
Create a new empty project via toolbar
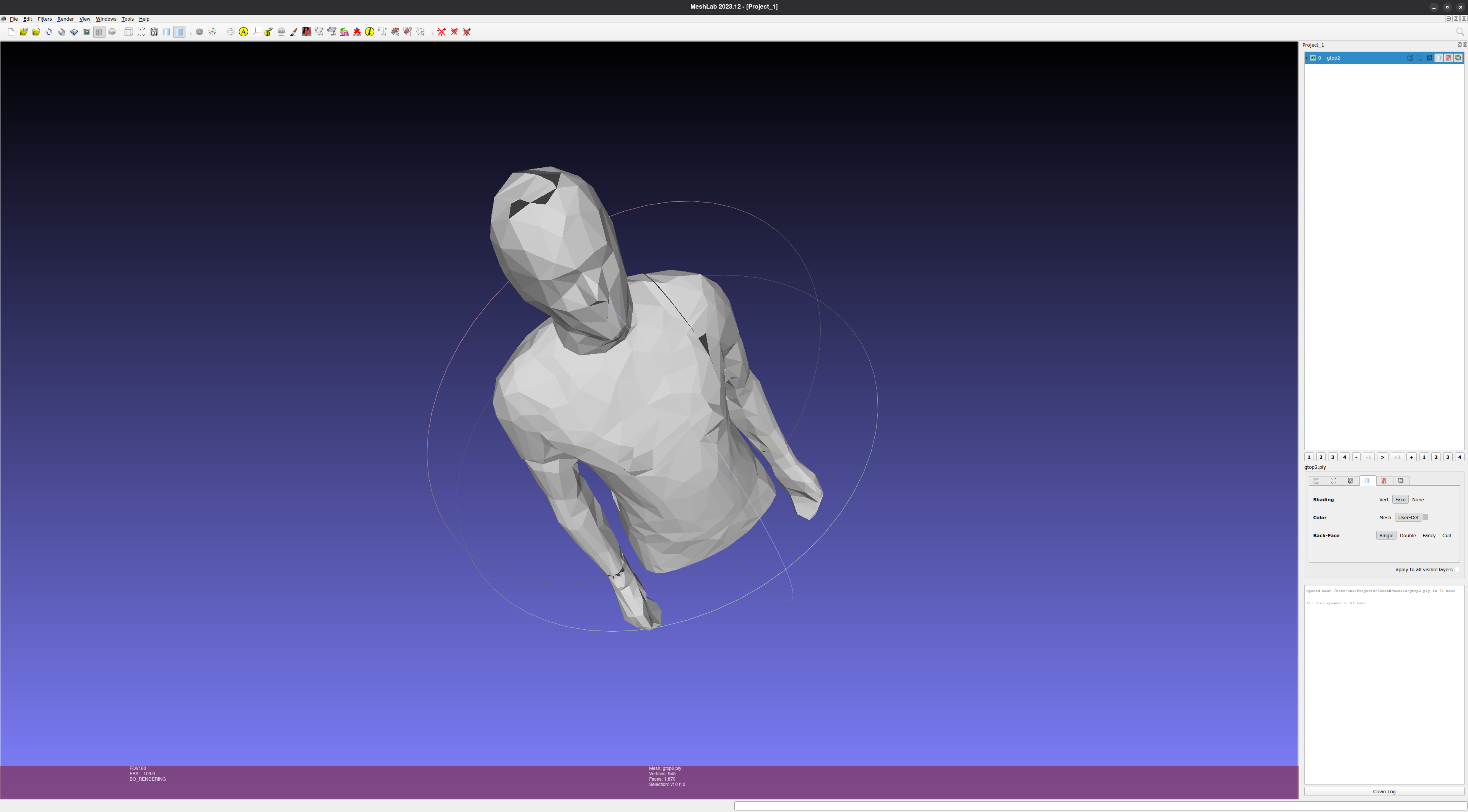11,32
